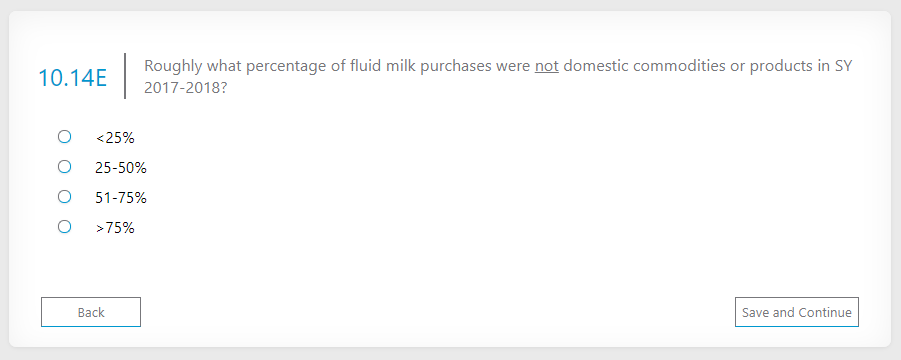Click the Save and Continue button
The image size is (901, 360).
796,312
